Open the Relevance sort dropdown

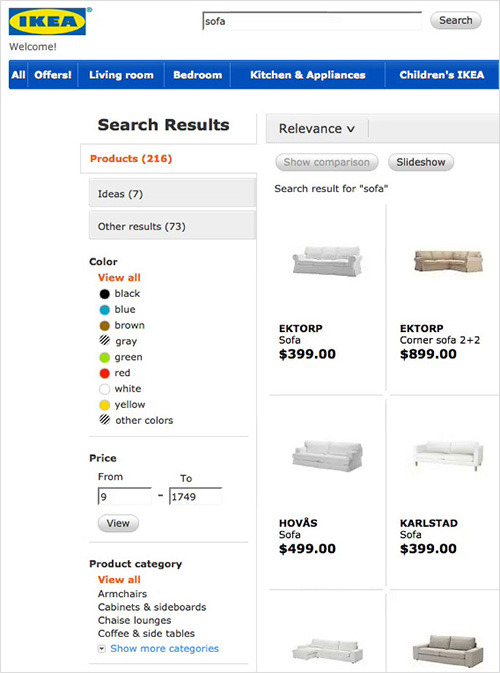coord(317,129)
